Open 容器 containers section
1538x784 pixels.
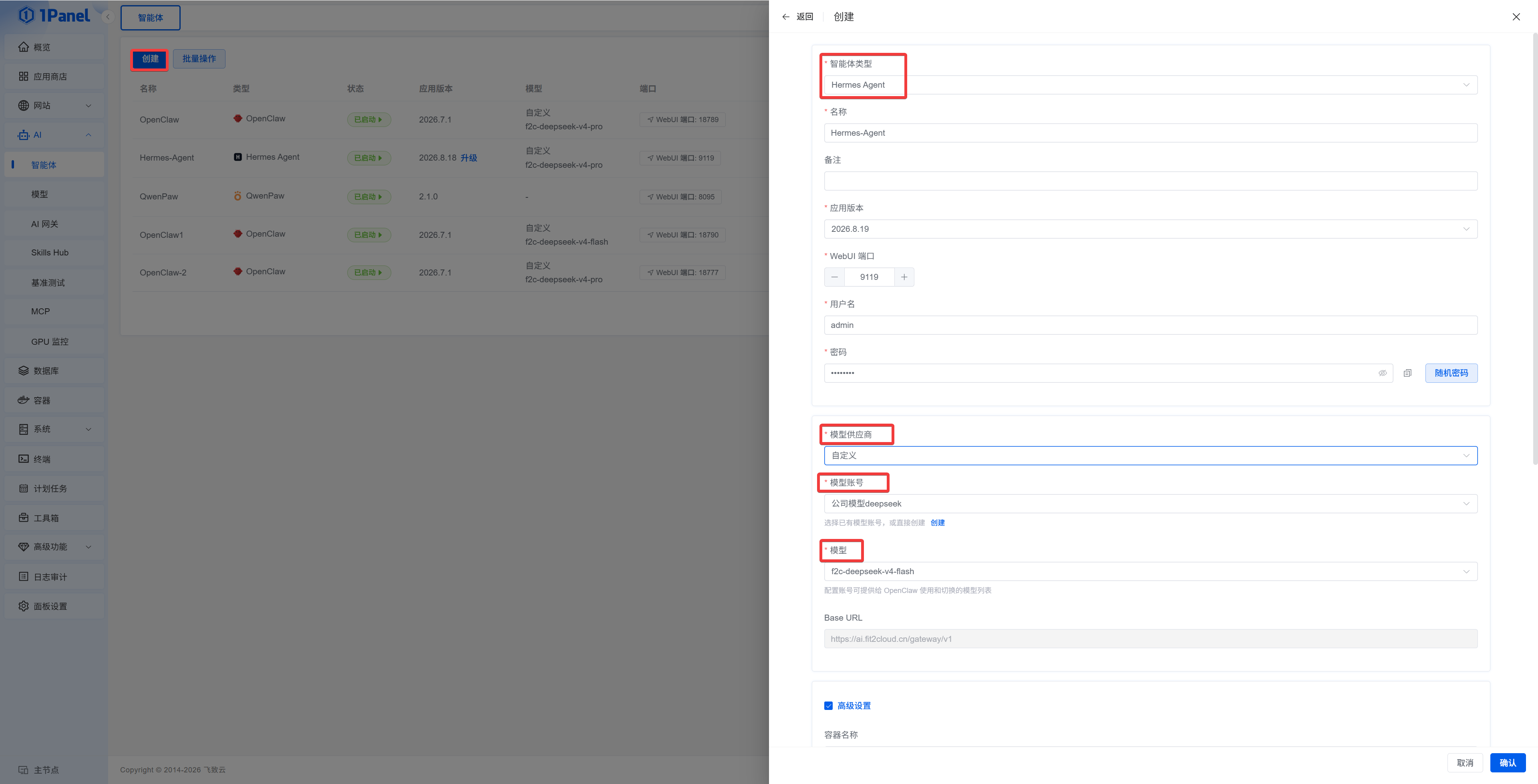(x=54, y=400)
